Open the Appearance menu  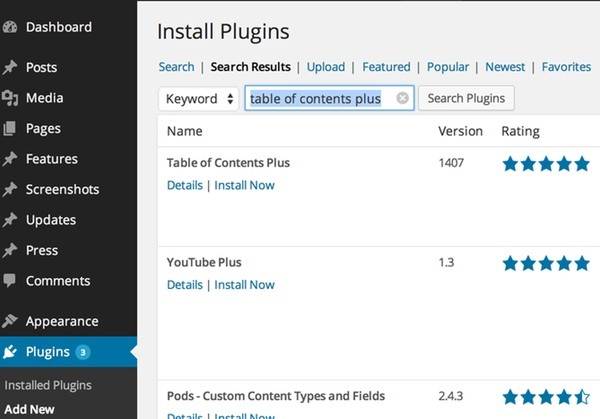pos(62,321)
